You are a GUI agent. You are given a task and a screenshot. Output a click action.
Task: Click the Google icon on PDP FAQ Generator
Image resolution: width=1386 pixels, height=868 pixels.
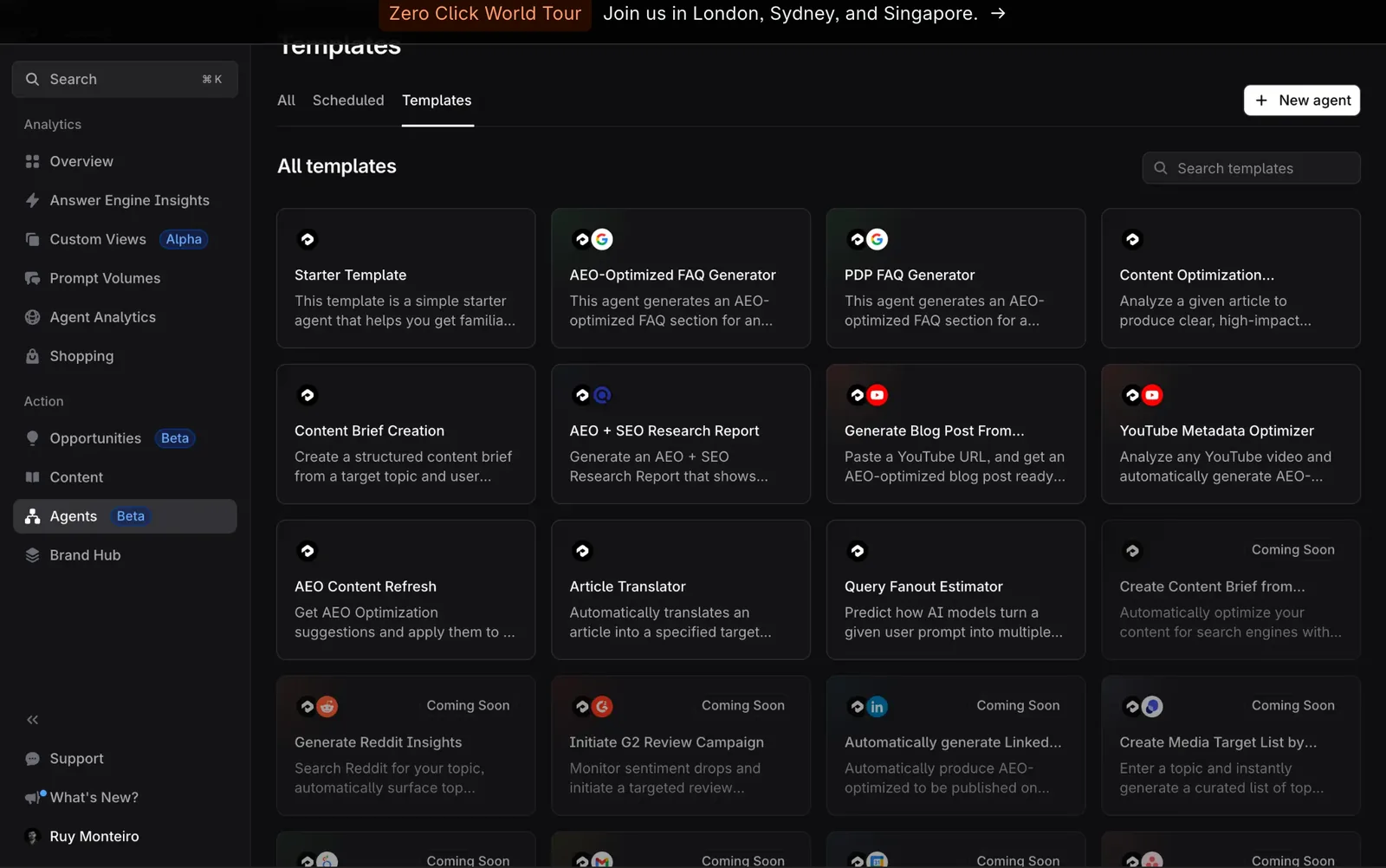tap(877, 239)
